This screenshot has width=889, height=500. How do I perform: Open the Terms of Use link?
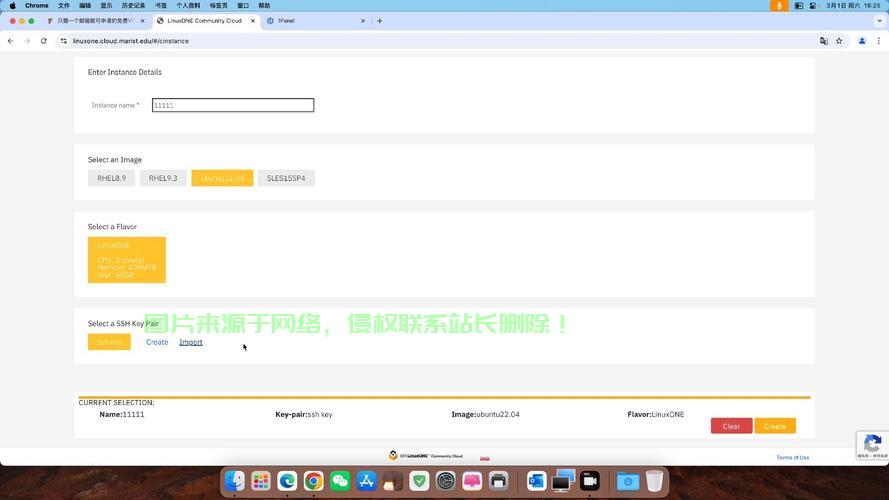[793, 457]
